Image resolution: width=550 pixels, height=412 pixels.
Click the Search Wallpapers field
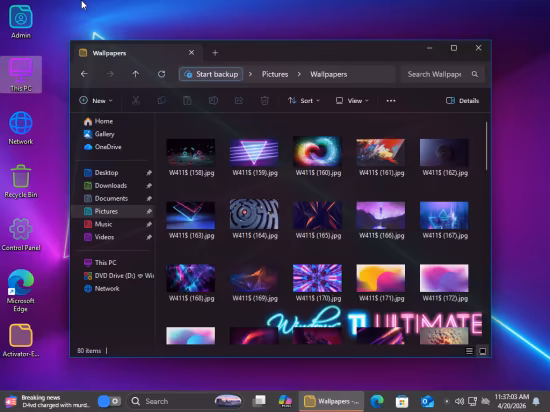click(442, 74)
